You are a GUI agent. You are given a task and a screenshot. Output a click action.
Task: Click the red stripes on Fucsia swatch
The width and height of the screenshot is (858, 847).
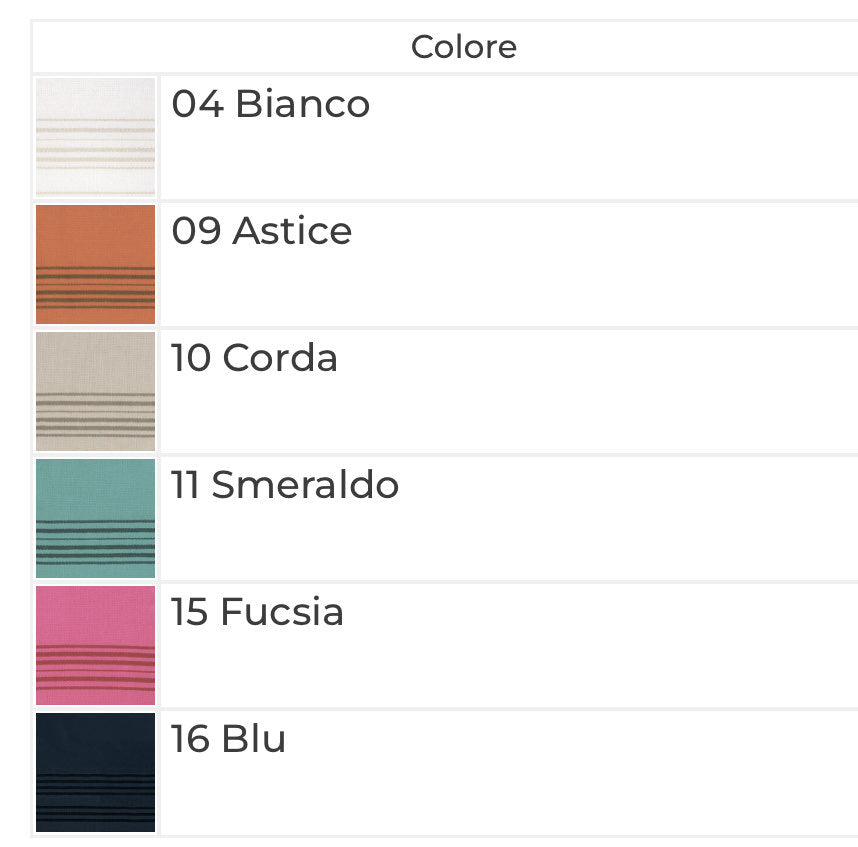pyautogui.click(x=96, y=668)
